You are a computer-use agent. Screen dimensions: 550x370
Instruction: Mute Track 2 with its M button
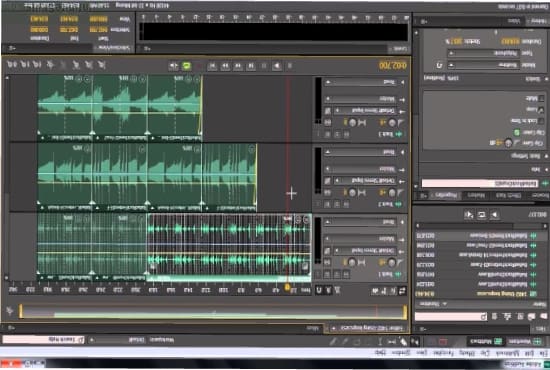(x=346, y=204)
